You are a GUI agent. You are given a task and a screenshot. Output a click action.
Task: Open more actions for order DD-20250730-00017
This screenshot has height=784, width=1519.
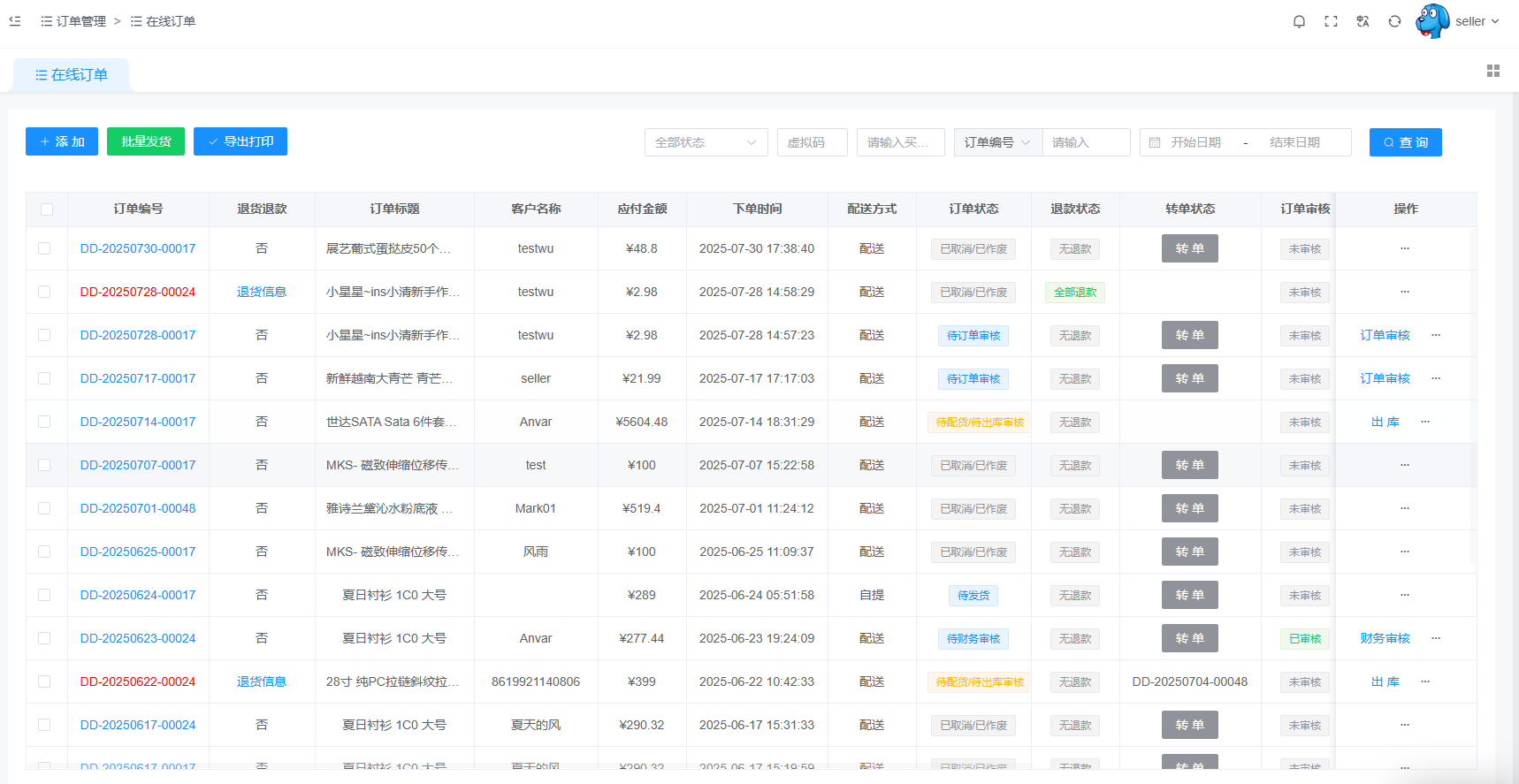[1405, 248]
